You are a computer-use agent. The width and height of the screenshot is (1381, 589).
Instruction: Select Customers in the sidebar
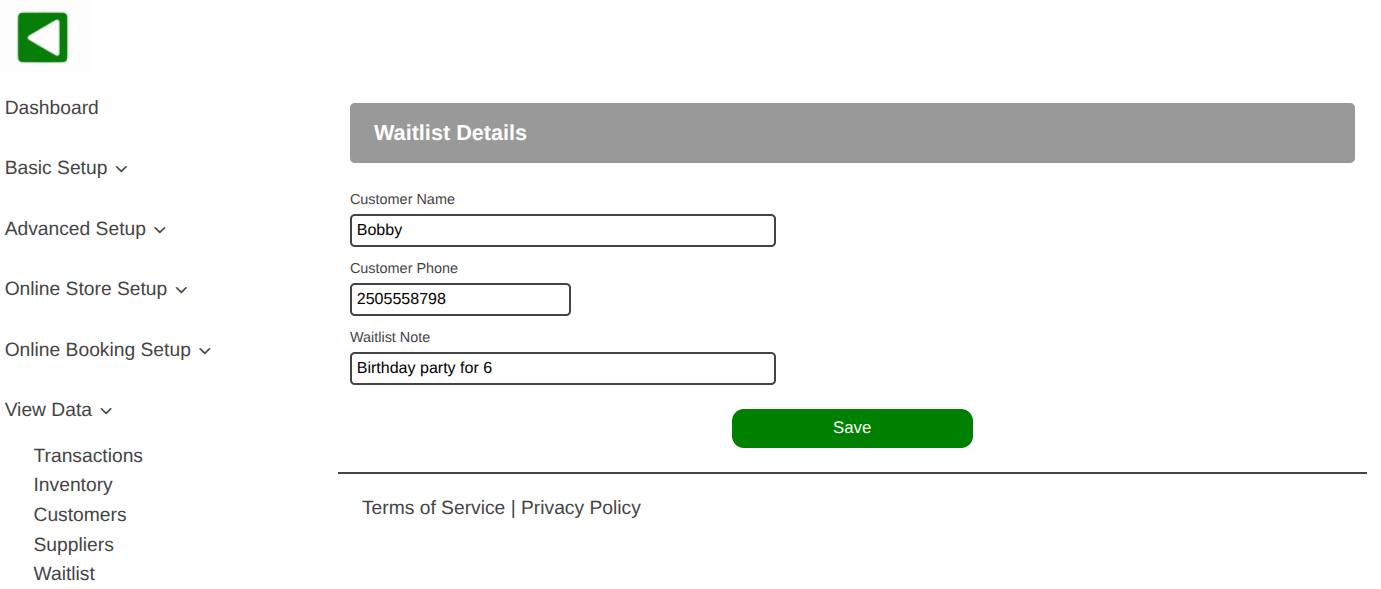click(x=80, y=515)
